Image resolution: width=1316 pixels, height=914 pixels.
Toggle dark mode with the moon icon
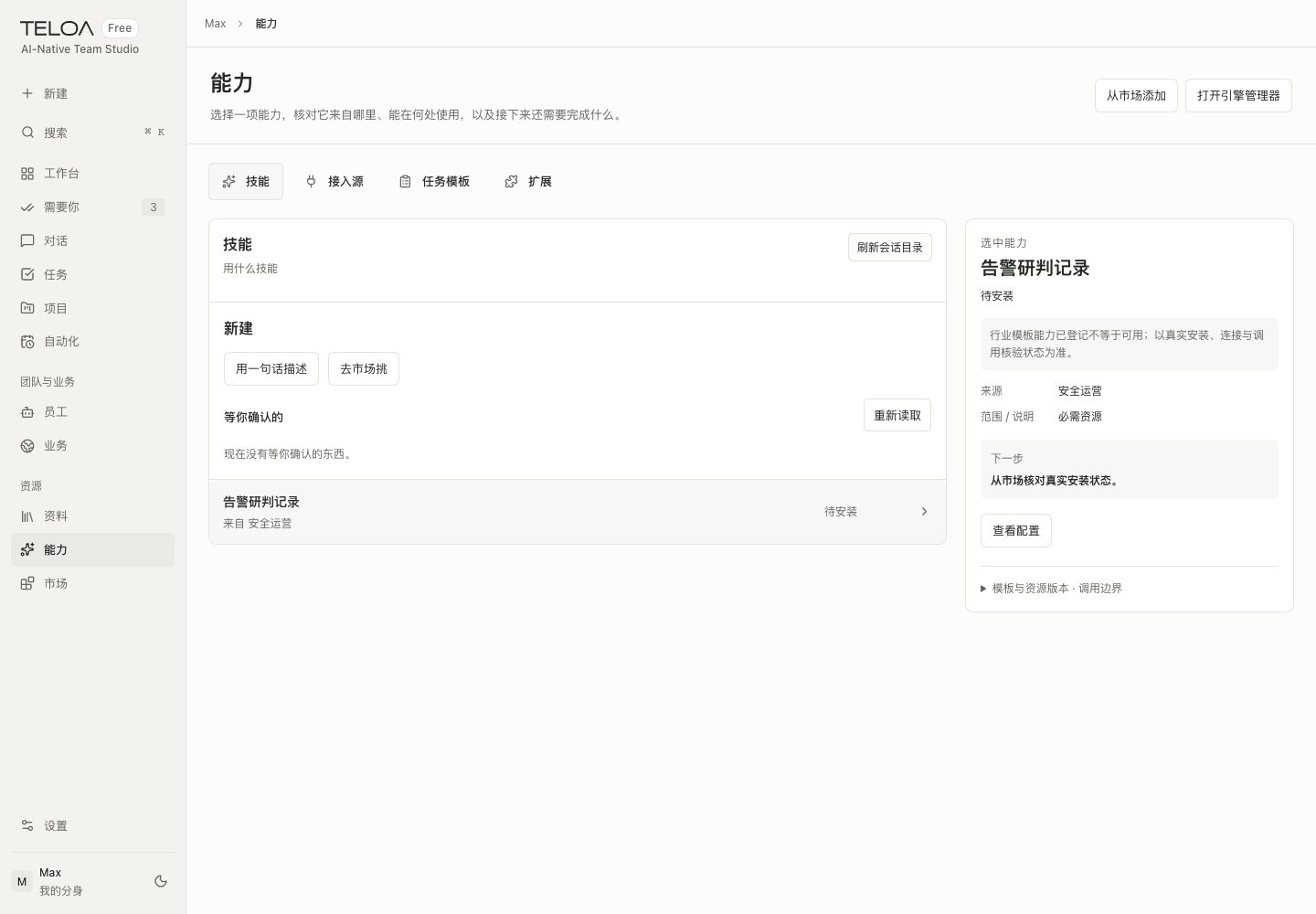coord(161,881)
